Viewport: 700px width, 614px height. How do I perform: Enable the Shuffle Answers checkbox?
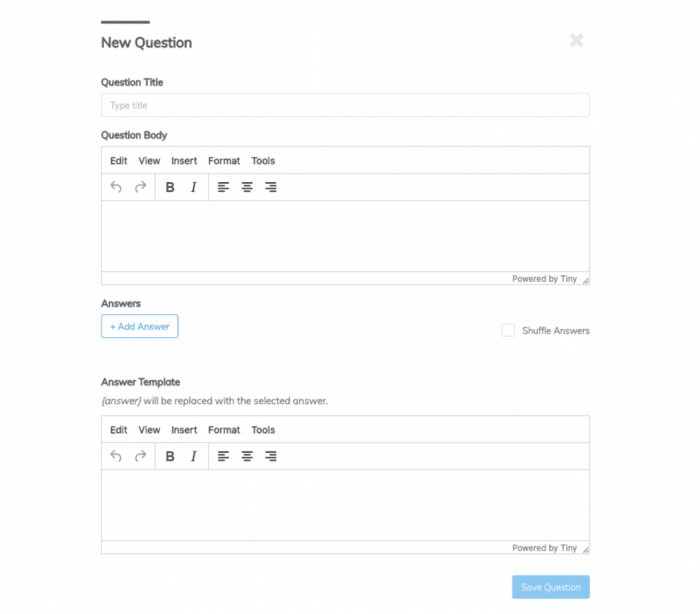tap(508, 330)
